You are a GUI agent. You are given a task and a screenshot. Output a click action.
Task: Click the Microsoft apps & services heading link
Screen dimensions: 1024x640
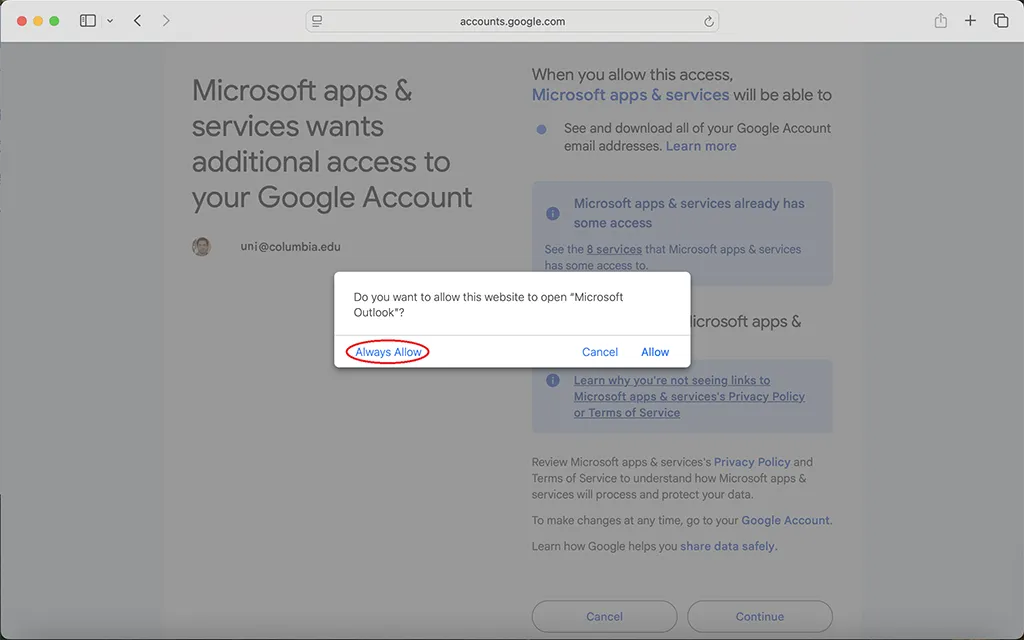[x=630, y=95]
